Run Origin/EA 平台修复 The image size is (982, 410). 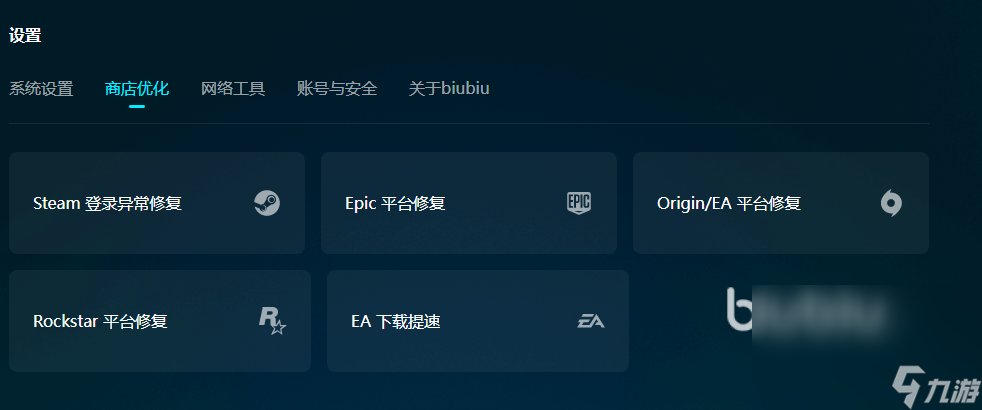(x=781, y=203)
